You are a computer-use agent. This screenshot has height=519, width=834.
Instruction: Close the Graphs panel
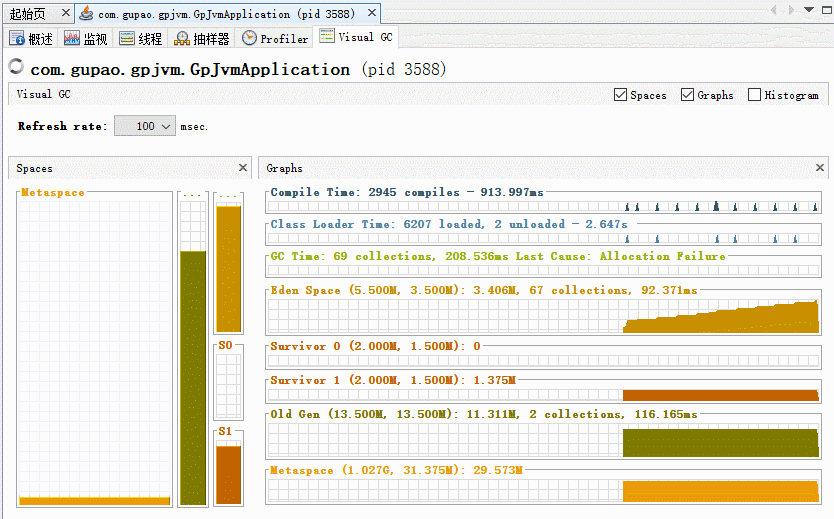coord(820,168)
